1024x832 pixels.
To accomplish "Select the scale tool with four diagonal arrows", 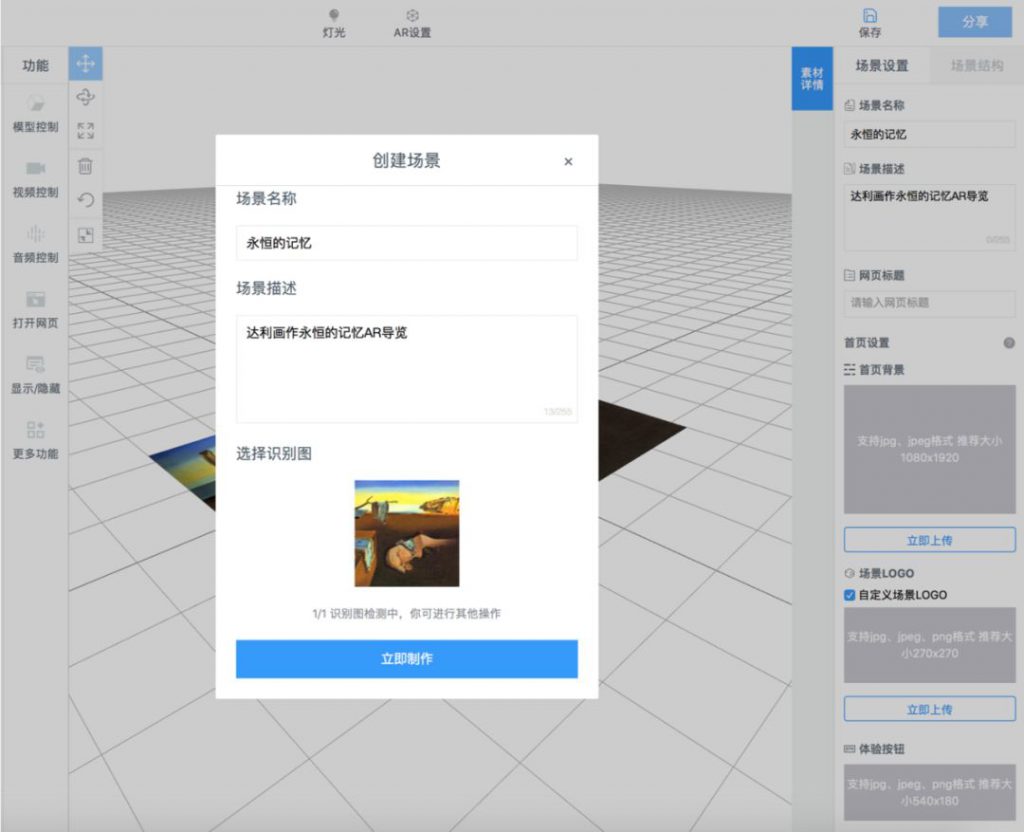I will coord(86,131).
